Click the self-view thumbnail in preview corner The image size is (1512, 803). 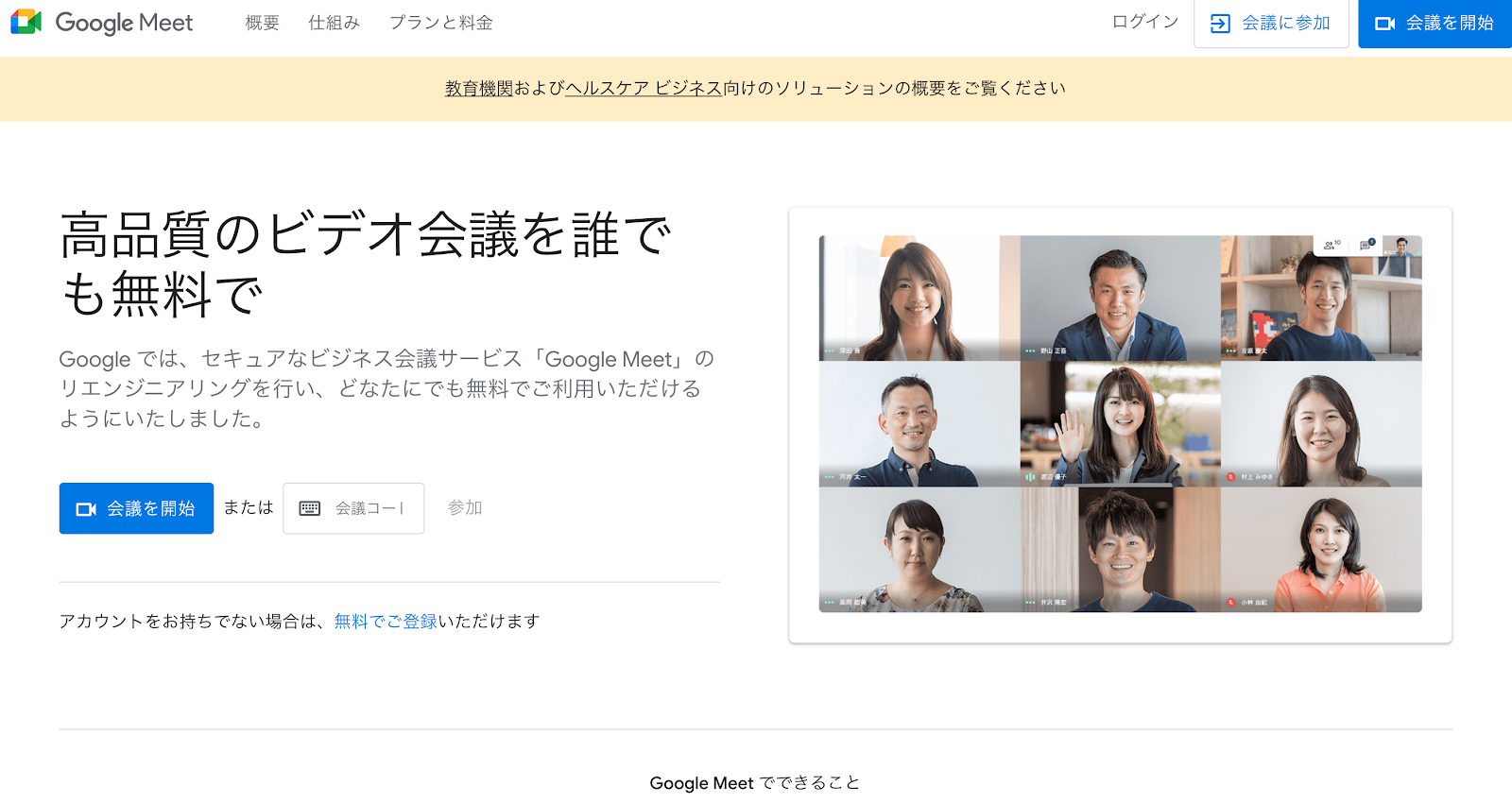[1401, 247]
